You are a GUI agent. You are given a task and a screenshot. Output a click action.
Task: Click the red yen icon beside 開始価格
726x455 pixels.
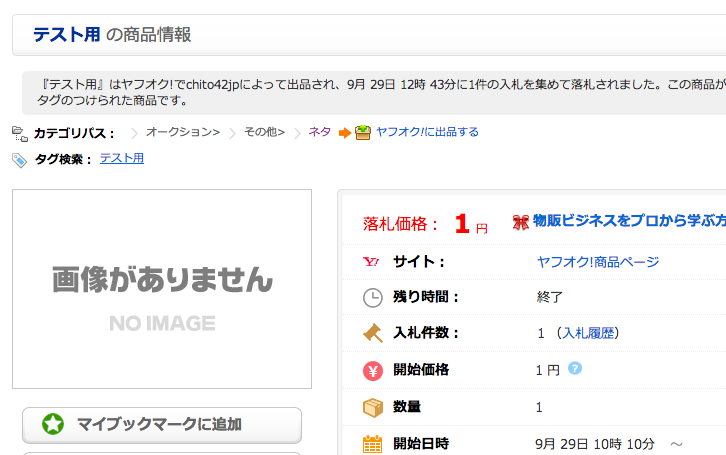(372, 370)
